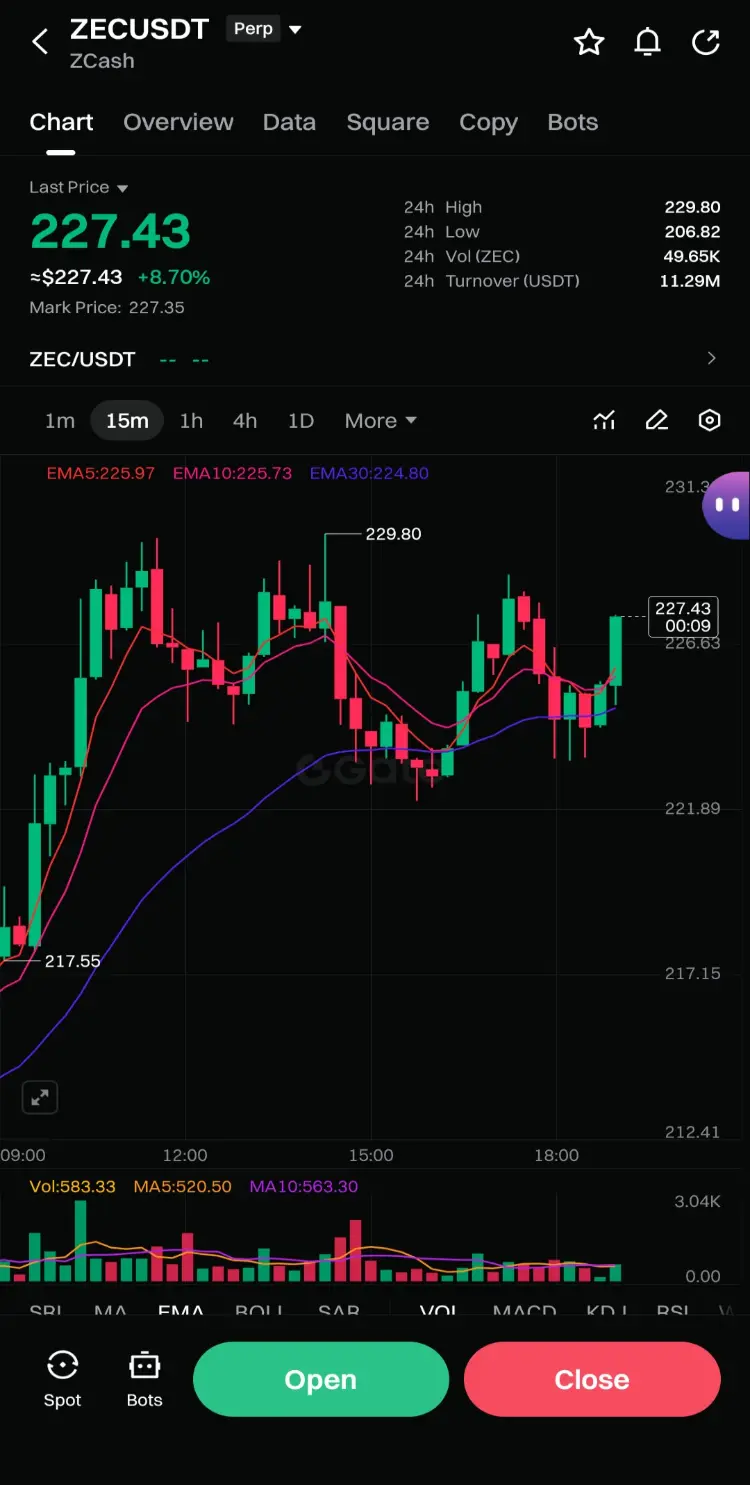Tap the ZECUSDT pair title
This screenshot has width=750, height=1485.
(139, 29)
